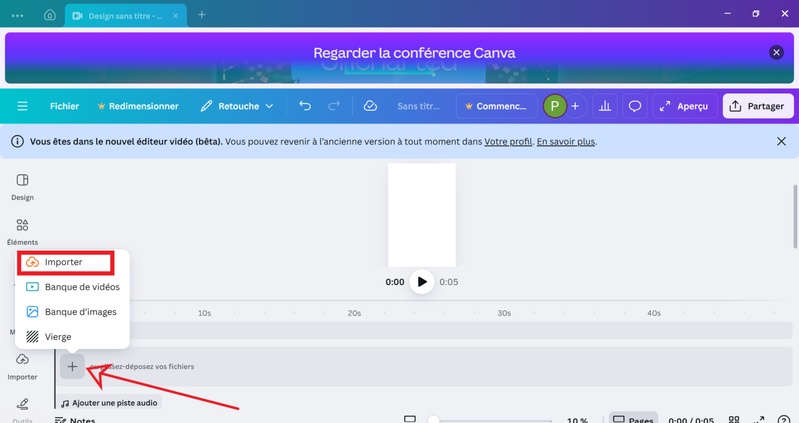This screenshot has width=799, height=423.
Task: Dismiss the new video editor notice
Action: coord(781,141)
